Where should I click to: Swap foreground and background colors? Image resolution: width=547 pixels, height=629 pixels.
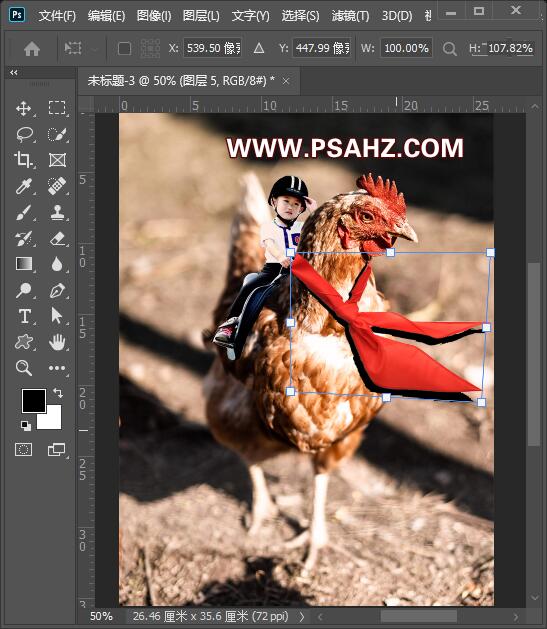pyautogui.click(x=58, y=393)
